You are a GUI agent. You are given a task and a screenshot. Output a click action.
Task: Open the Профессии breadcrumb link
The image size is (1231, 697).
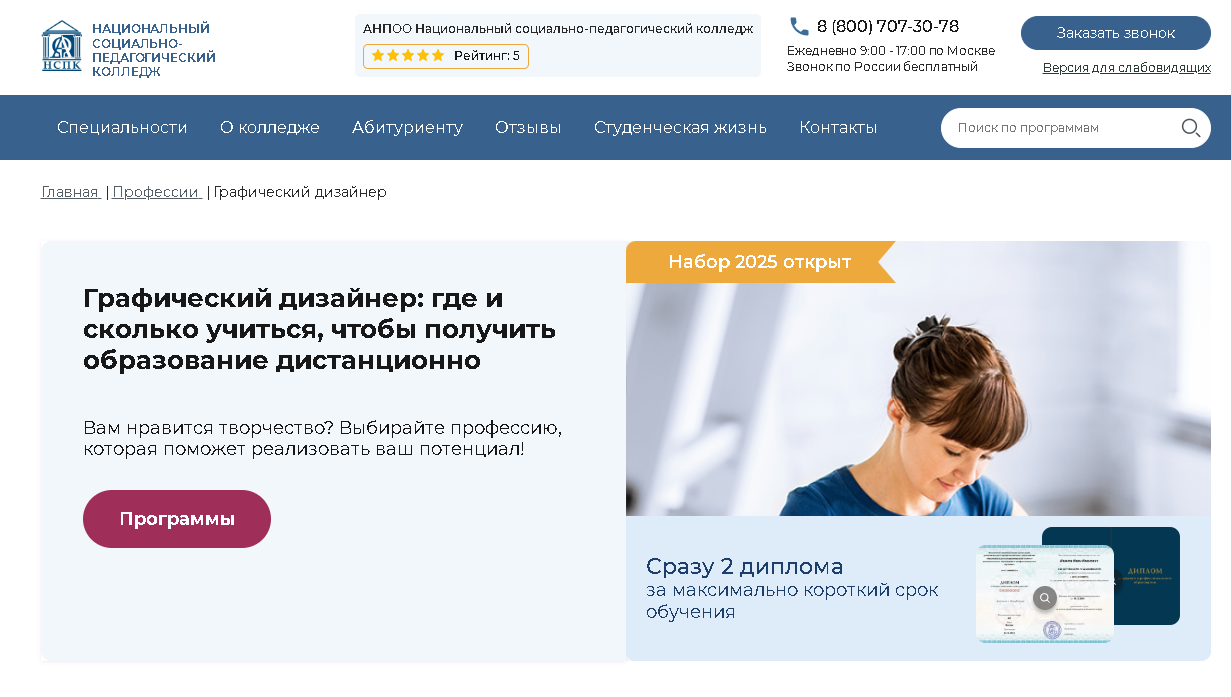click(156, 192)
